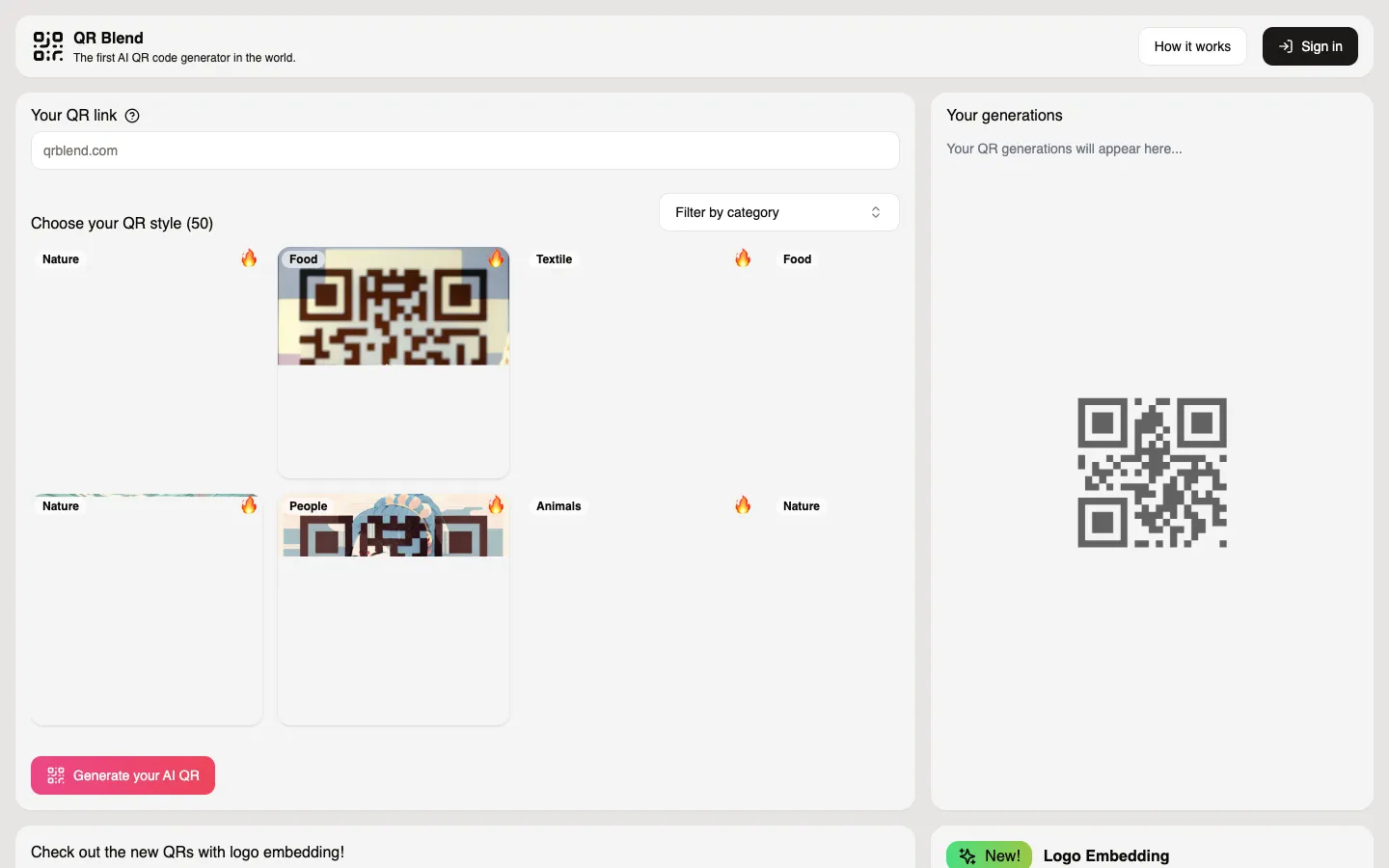Select the Textile style tag
This screenshot has width=1389, height=868.
pos(554,259)
